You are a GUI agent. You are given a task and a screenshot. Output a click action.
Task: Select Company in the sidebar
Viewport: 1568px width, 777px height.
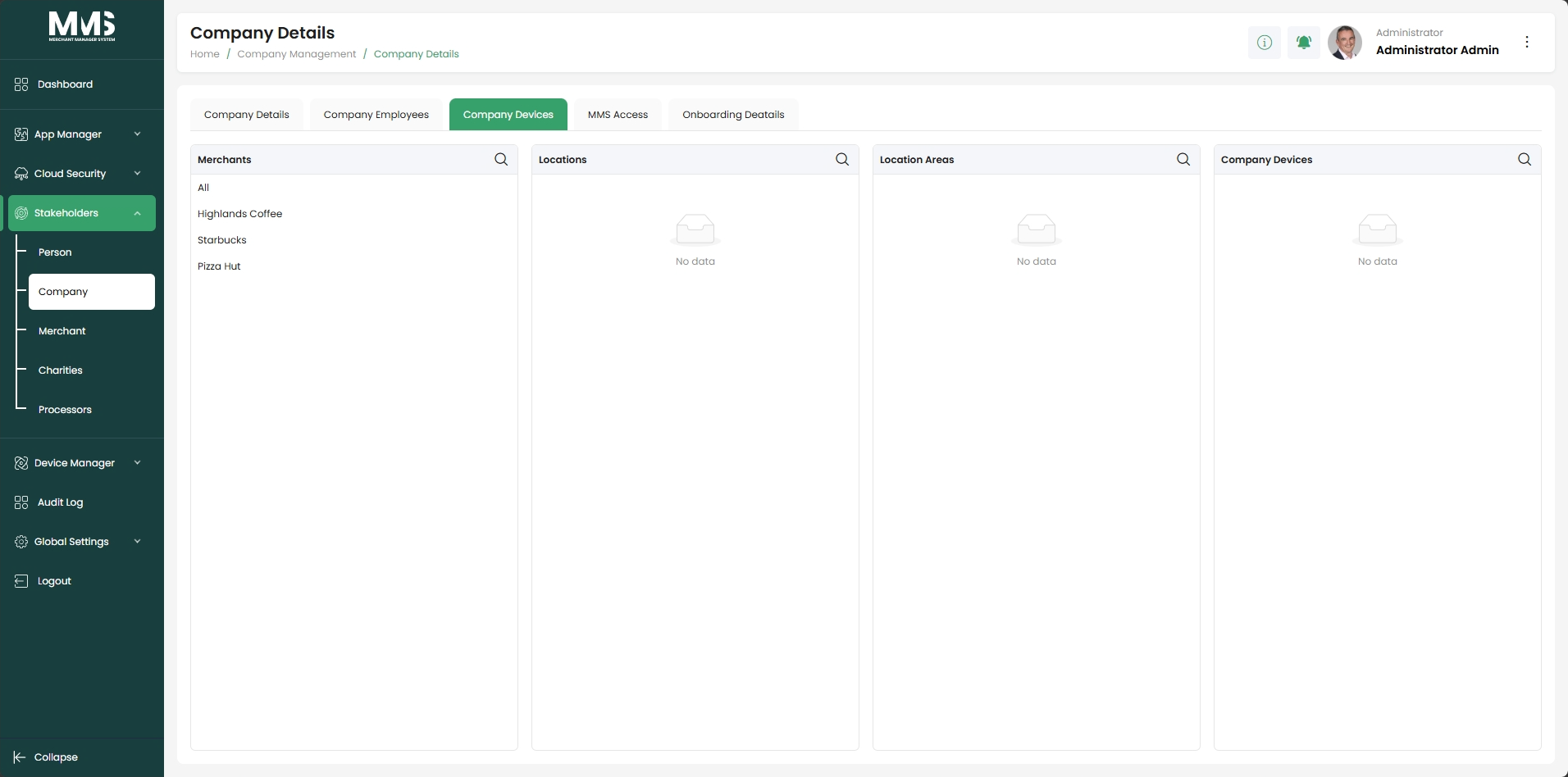point(92,292)
